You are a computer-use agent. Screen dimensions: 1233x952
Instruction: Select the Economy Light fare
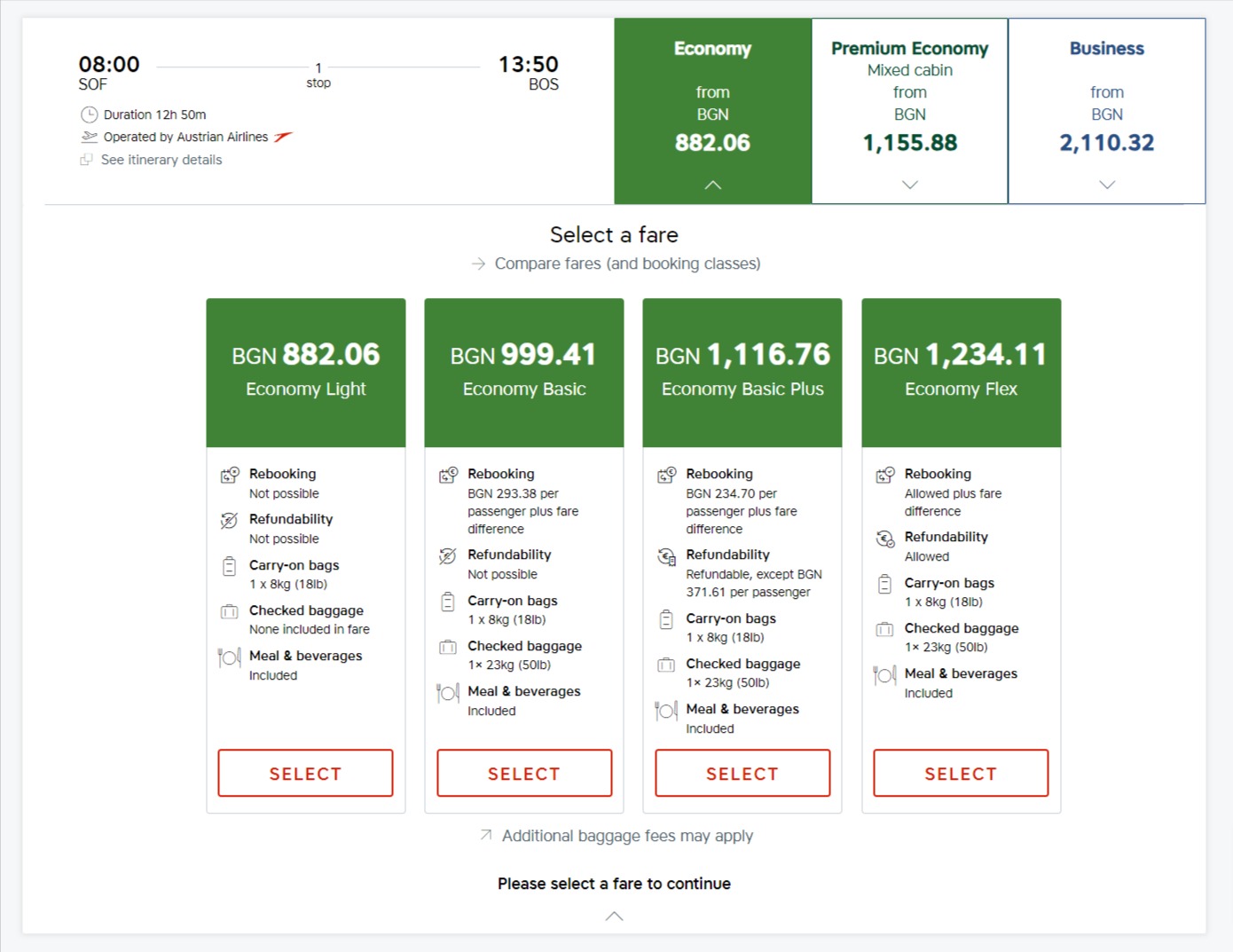[305, 773]
